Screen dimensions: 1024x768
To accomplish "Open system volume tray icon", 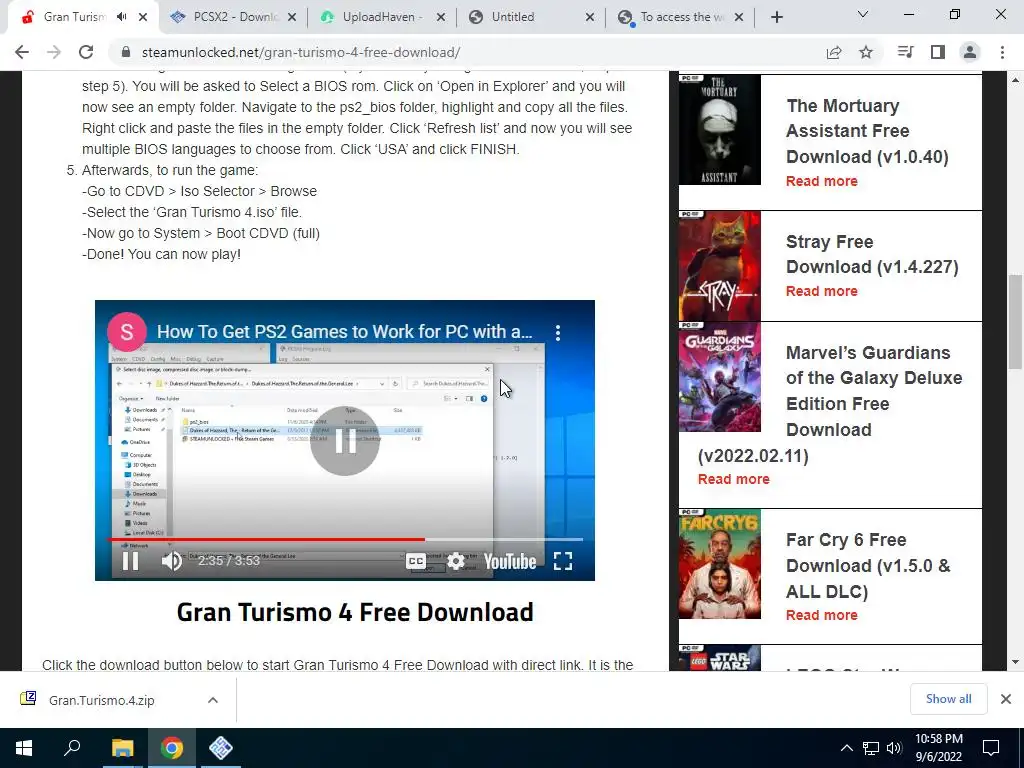I will click(x=894, y=748).
